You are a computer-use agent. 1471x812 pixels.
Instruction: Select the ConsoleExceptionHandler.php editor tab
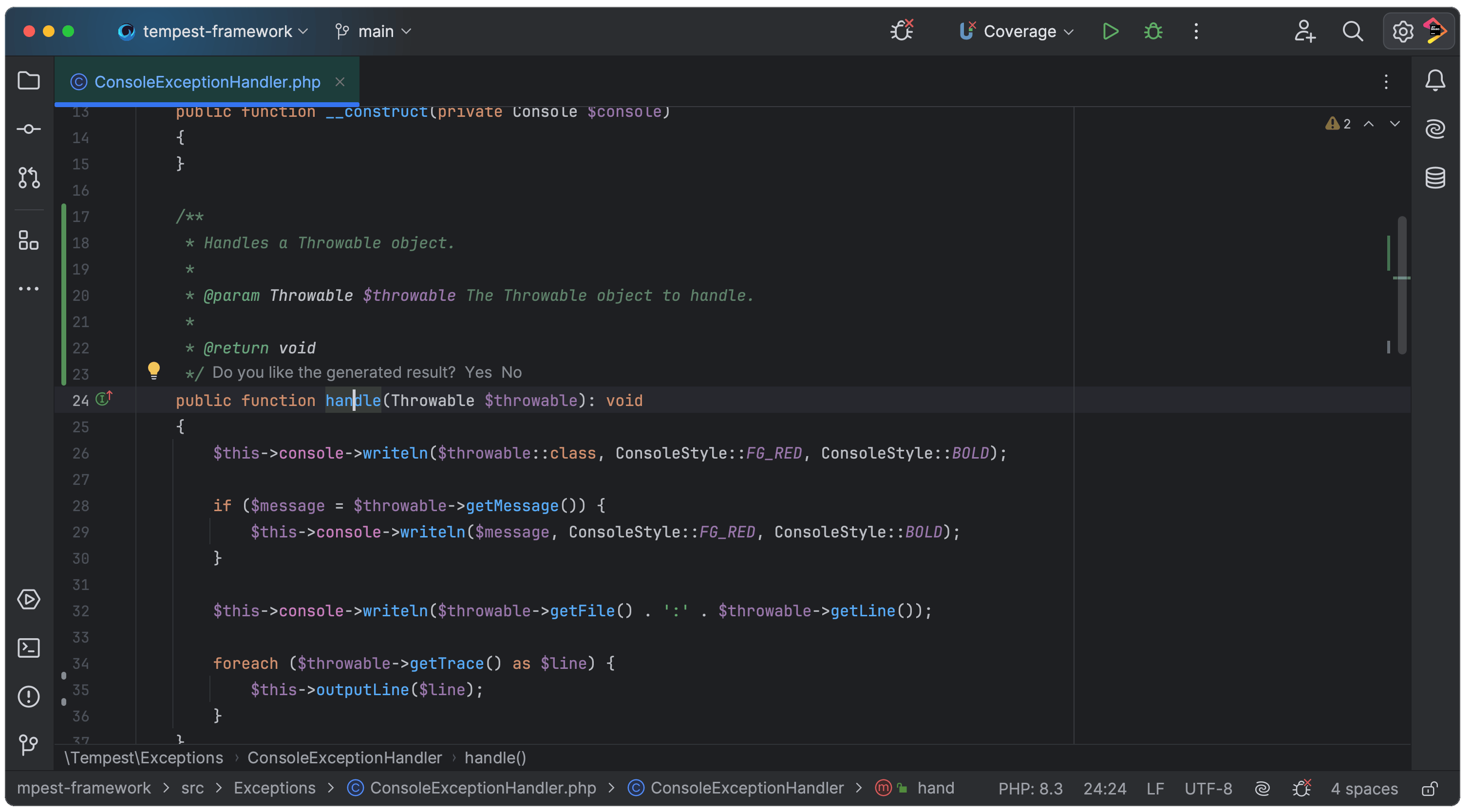point(207,82)
